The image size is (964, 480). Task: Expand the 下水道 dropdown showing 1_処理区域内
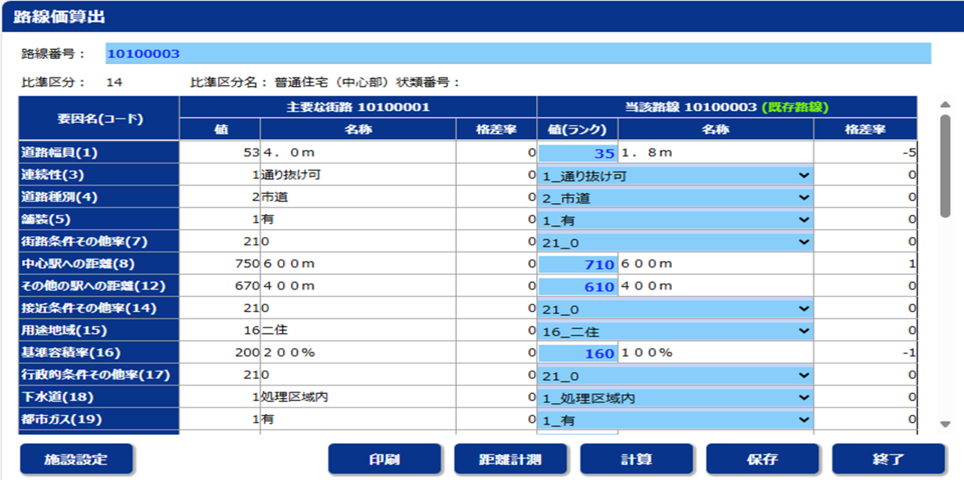pos(676,398)
